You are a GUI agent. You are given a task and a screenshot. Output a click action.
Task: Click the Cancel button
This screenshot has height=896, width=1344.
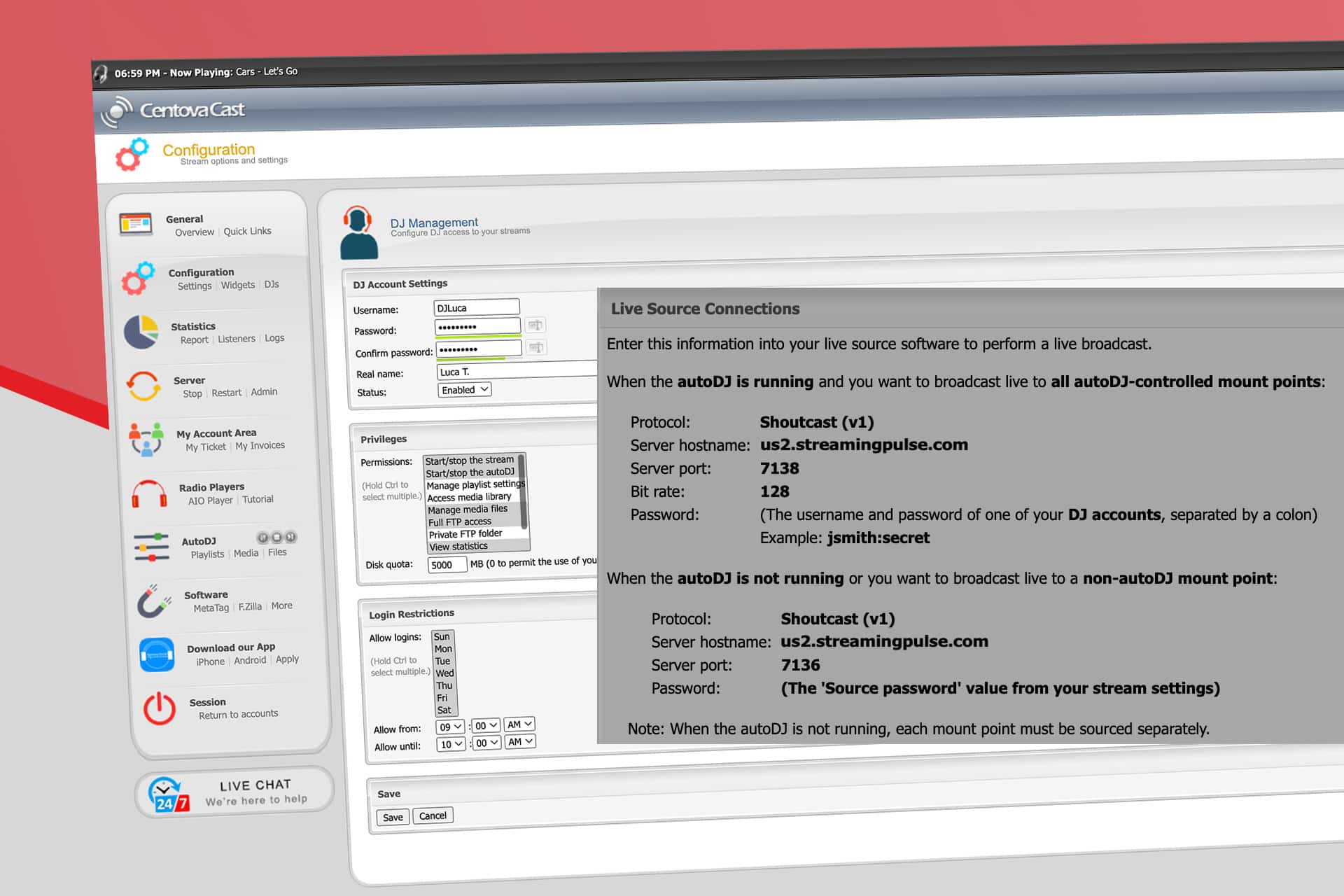433,815
